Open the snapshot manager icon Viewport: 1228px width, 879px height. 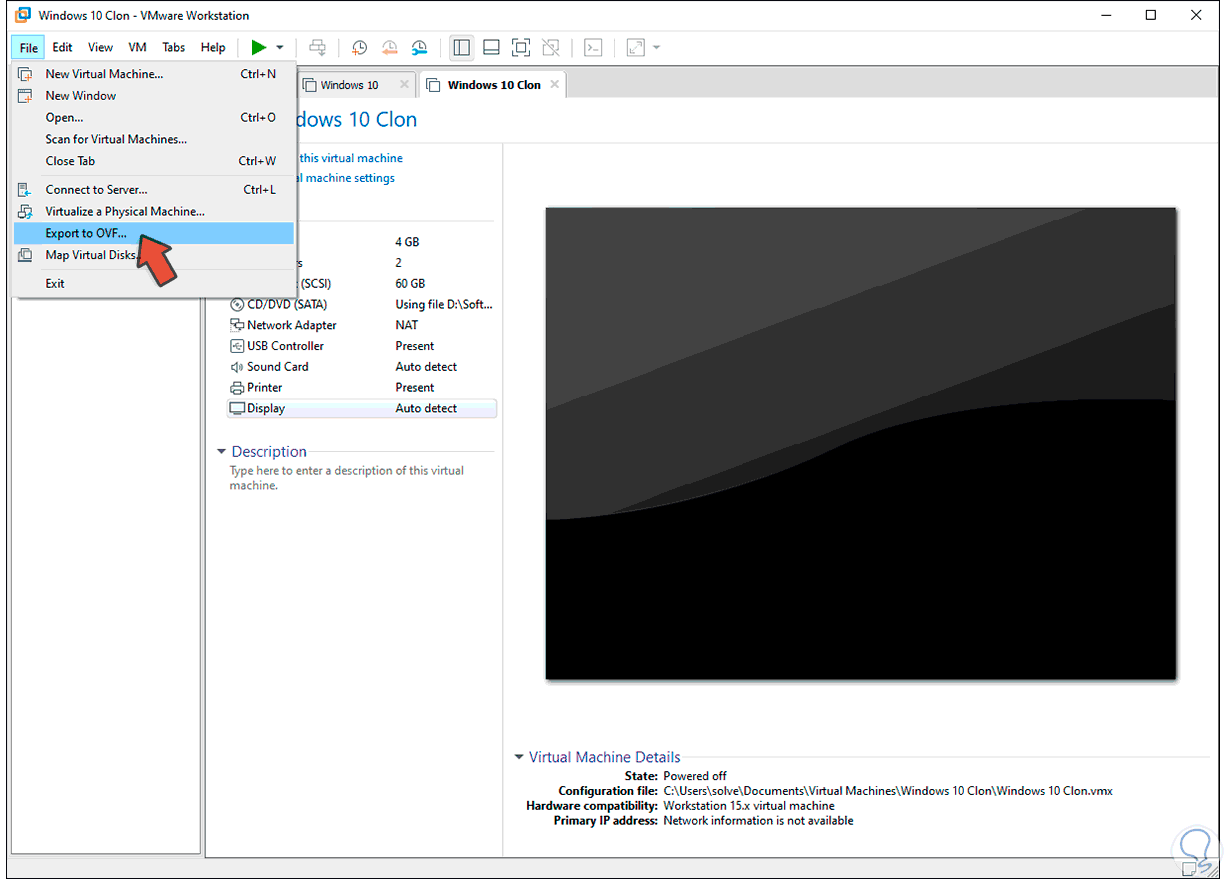[x=420, y=47]
